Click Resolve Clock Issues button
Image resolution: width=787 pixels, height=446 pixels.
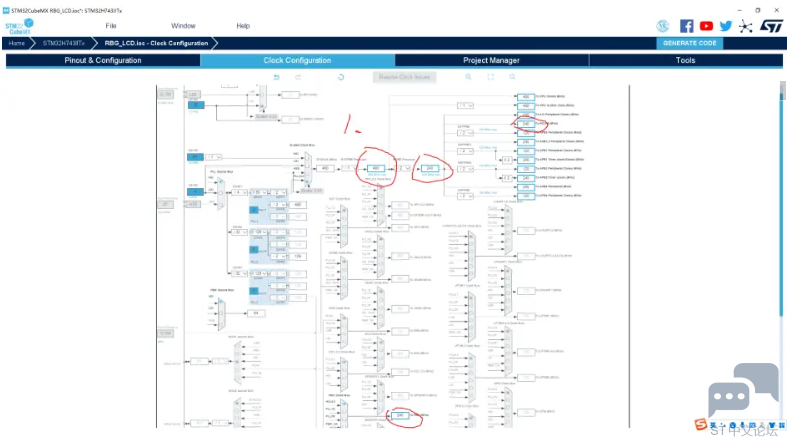pyautogui.click(x=405, y=77)
